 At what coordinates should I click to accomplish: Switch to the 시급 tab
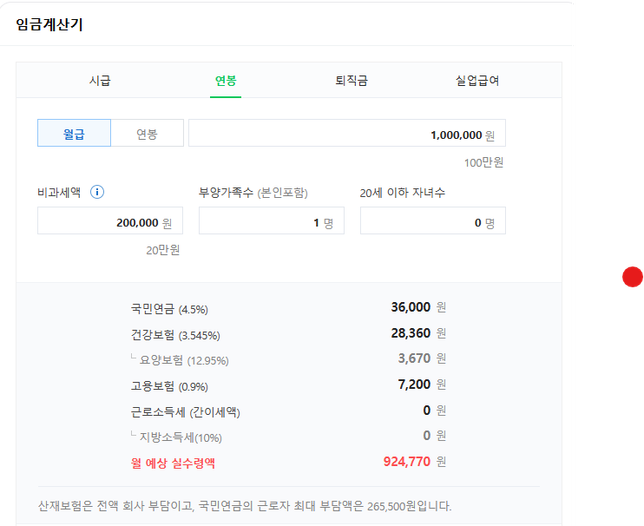coord(100,81)
